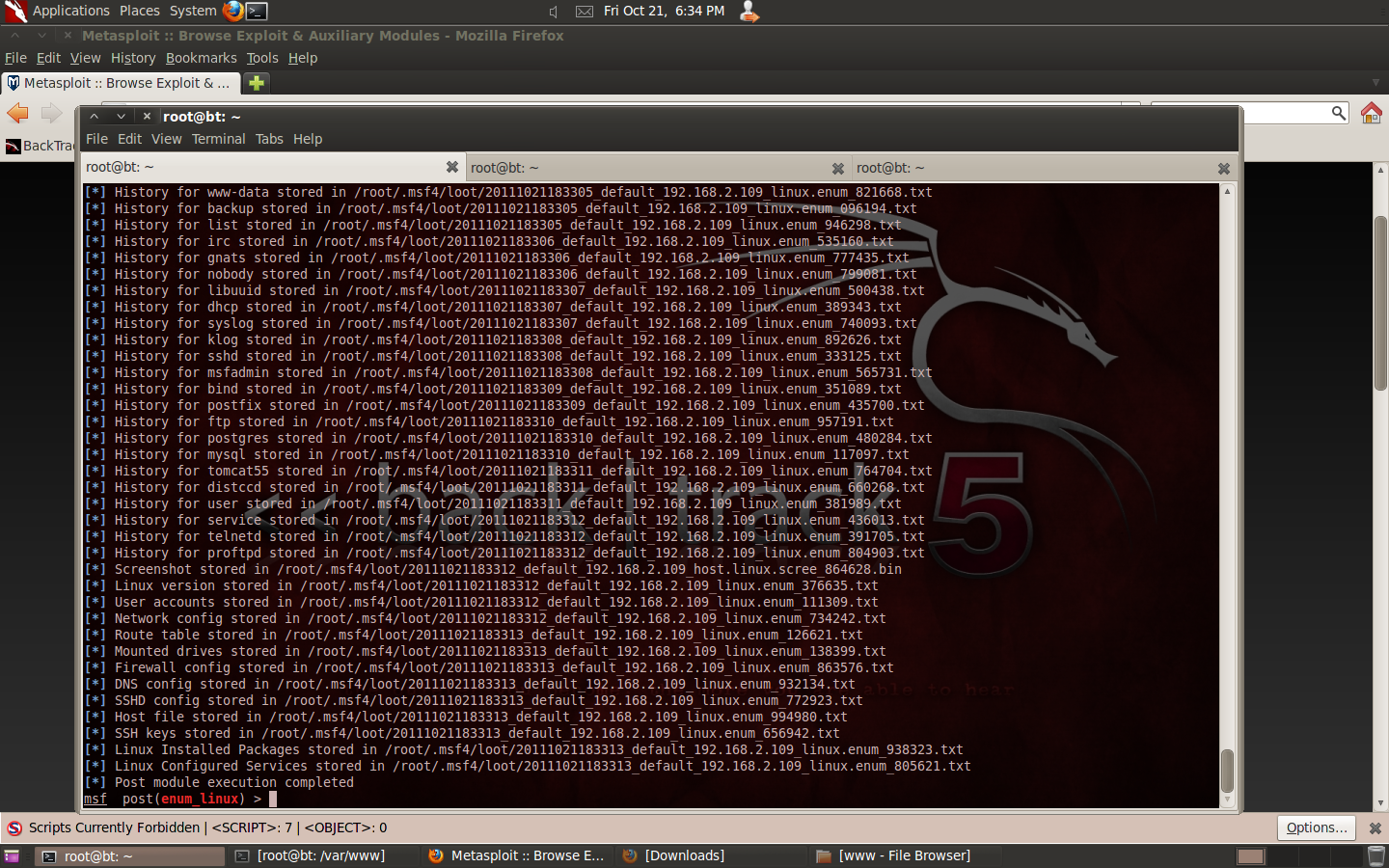Launch Firefox from the top panel launcher
The image size is (1389, 868).
pyautogui.click(x=232, y=11)
